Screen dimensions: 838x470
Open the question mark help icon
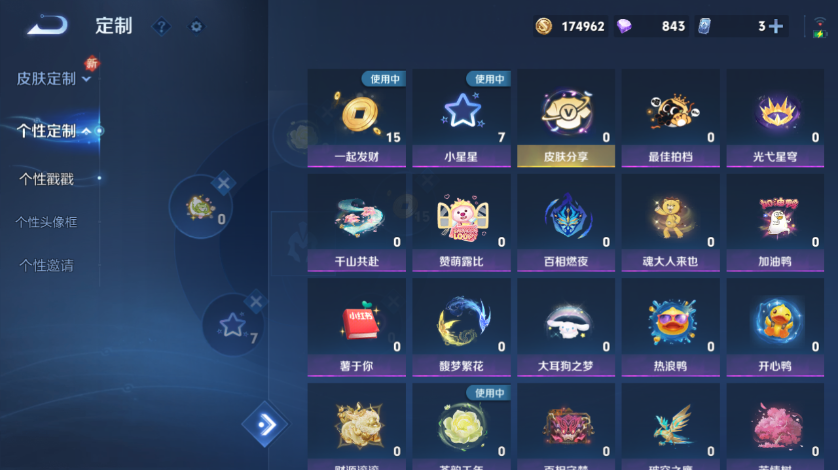tap(161, 26)
